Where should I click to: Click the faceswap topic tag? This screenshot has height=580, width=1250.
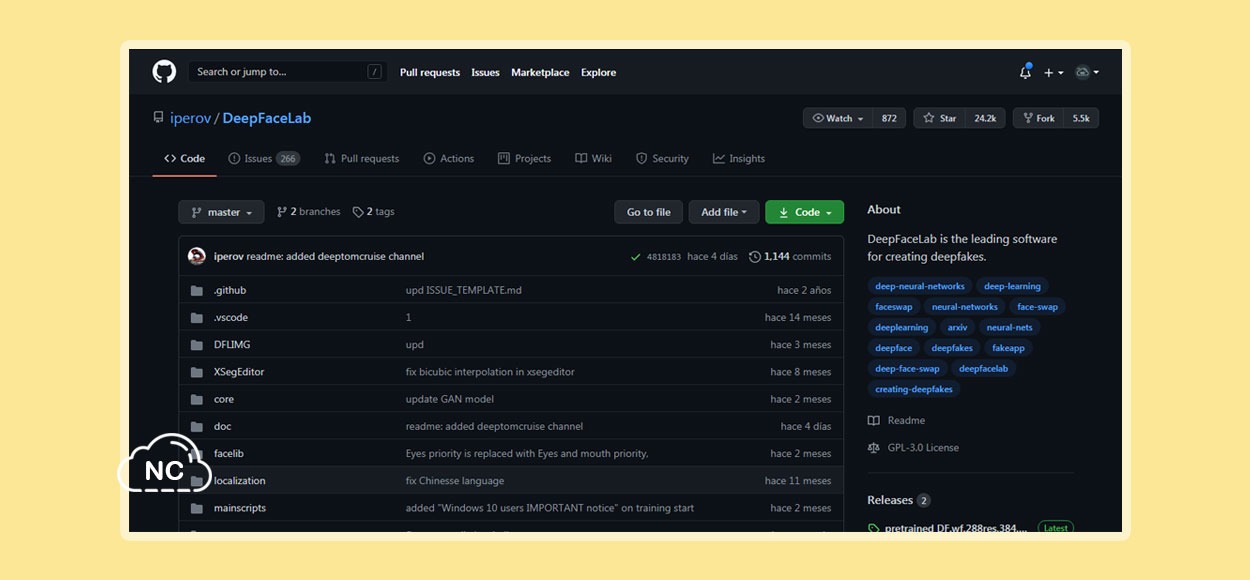click(894, 307)
